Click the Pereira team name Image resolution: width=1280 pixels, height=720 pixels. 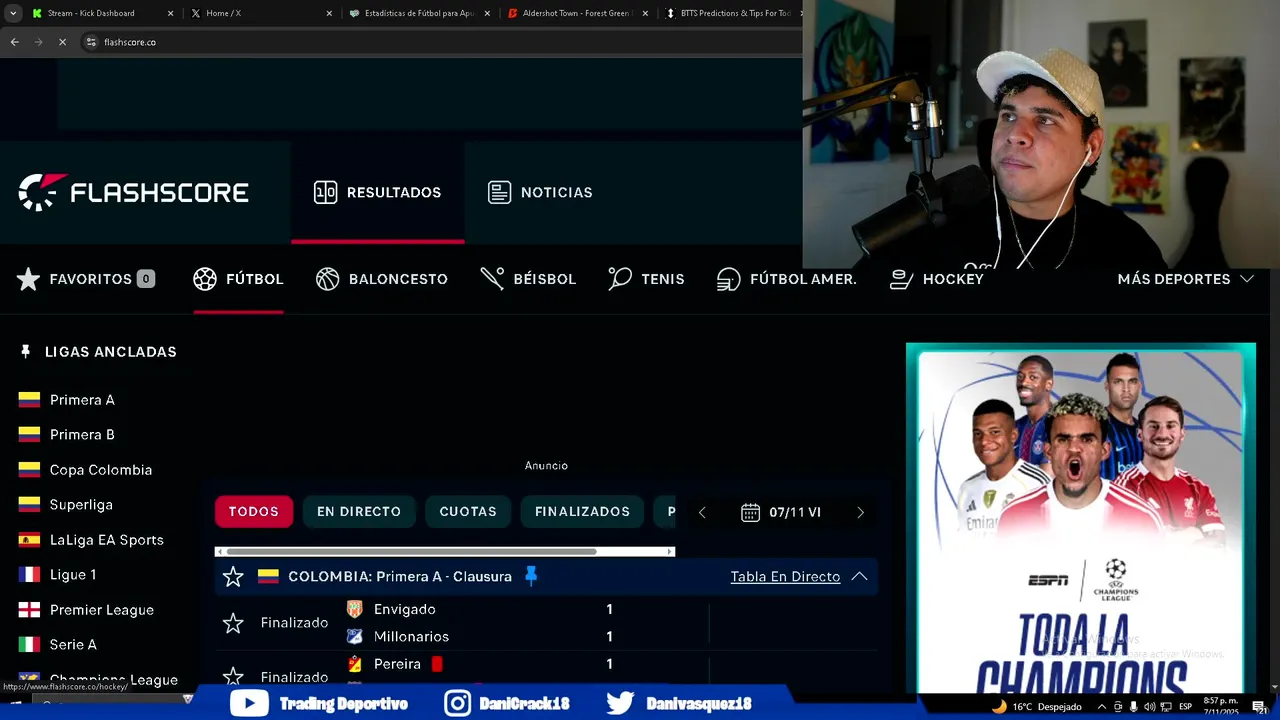[x=397, y=664]
